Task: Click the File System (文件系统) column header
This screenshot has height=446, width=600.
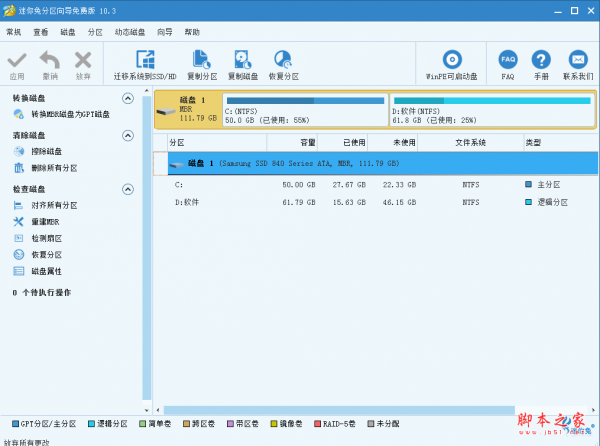Action: click(x=471, y=143)
